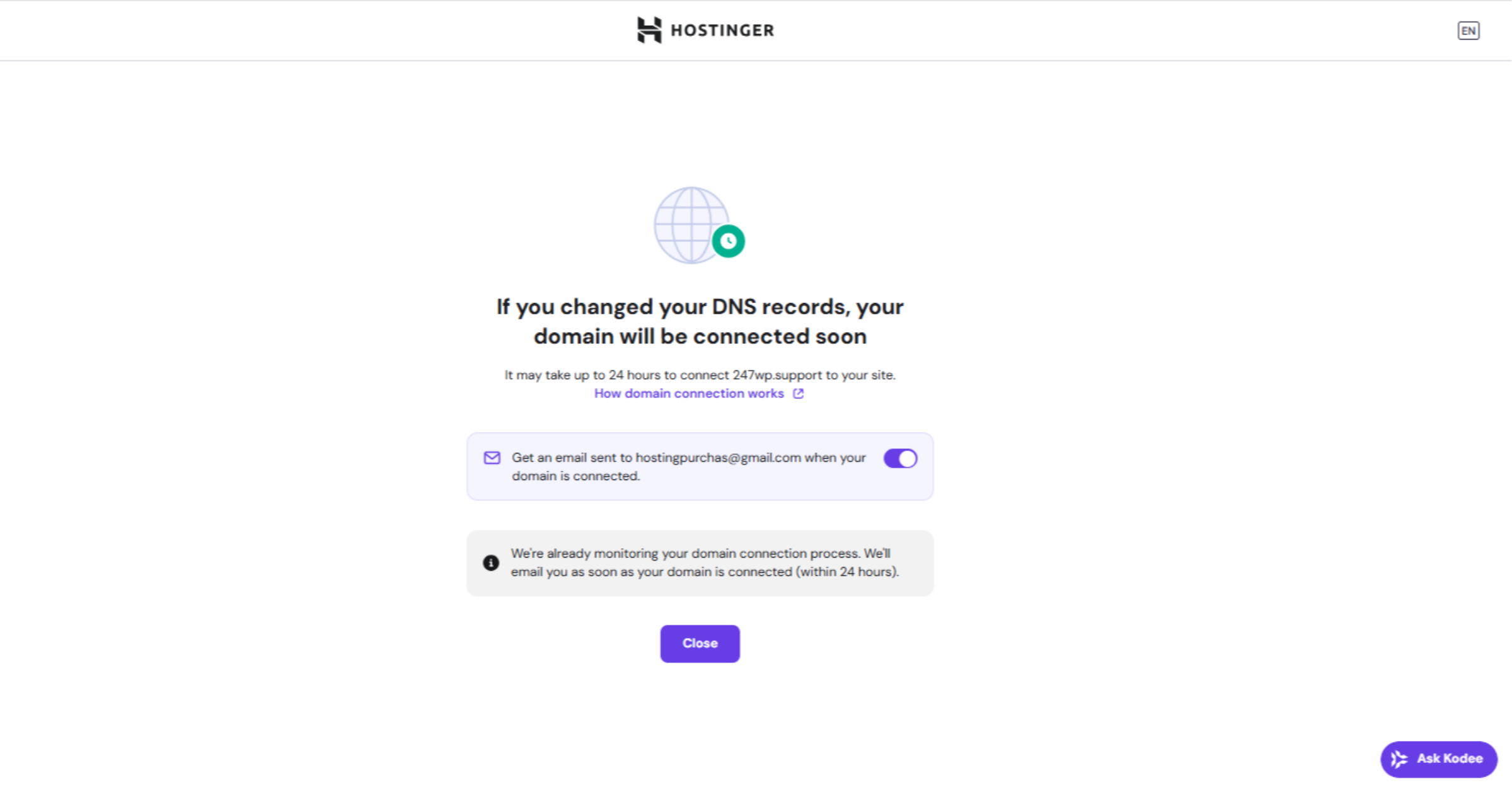This screenshot has height=785, width=1512.
Task: Click the globe illustration
Action: [x=688, y=224]
